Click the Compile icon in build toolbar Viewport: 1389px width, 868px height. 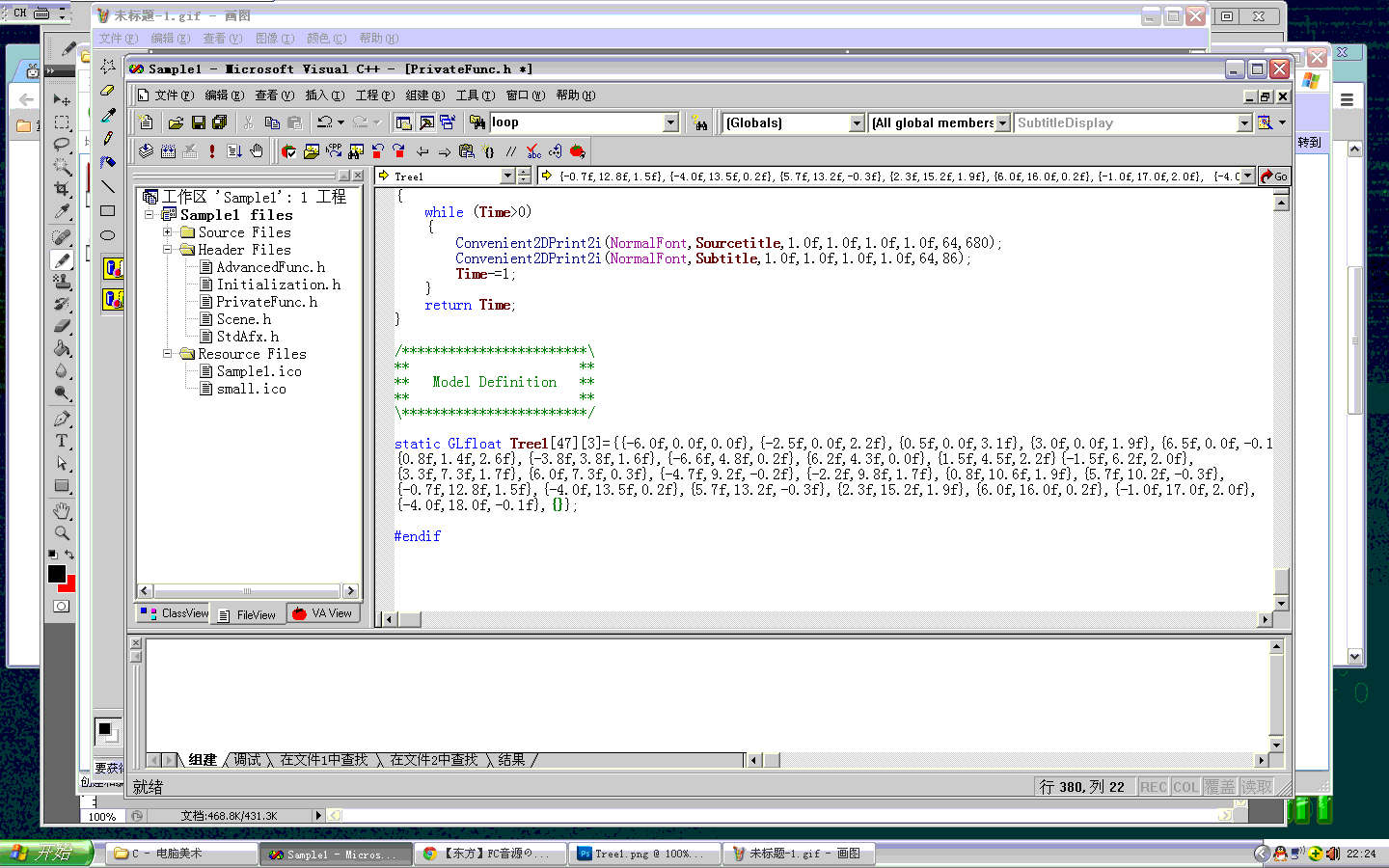pyautogui.click(x=146, y=151)
